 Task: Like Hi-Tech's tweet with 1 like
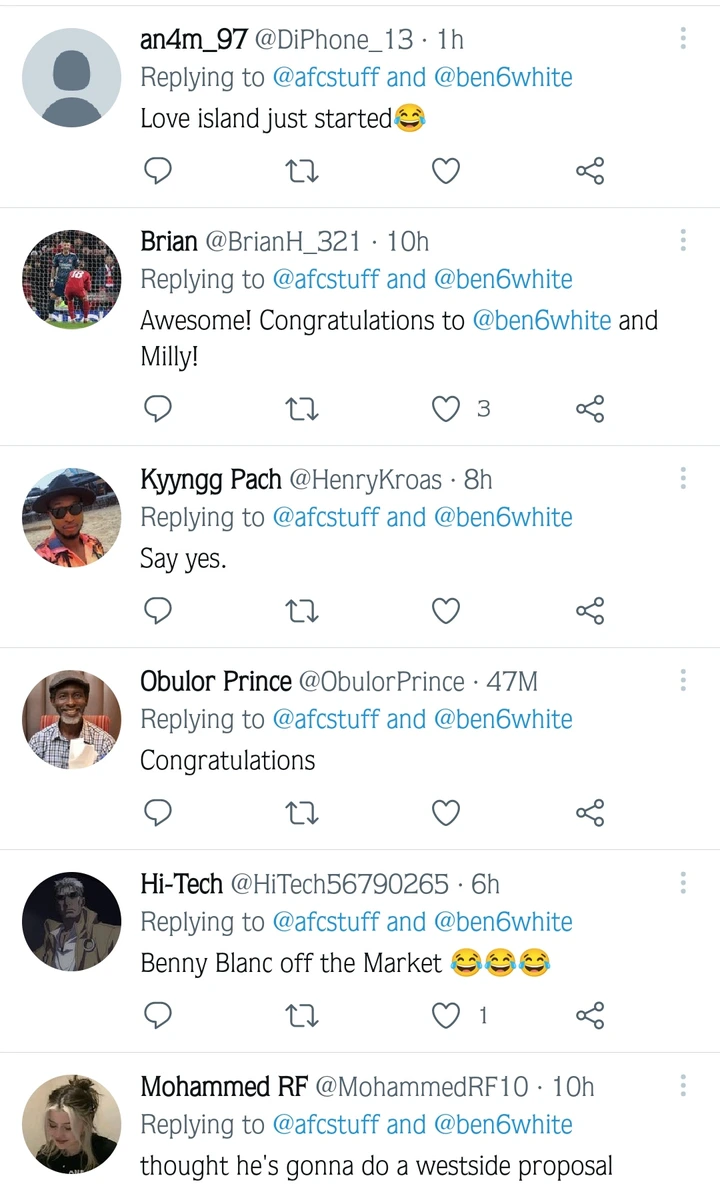(446, 1016)
